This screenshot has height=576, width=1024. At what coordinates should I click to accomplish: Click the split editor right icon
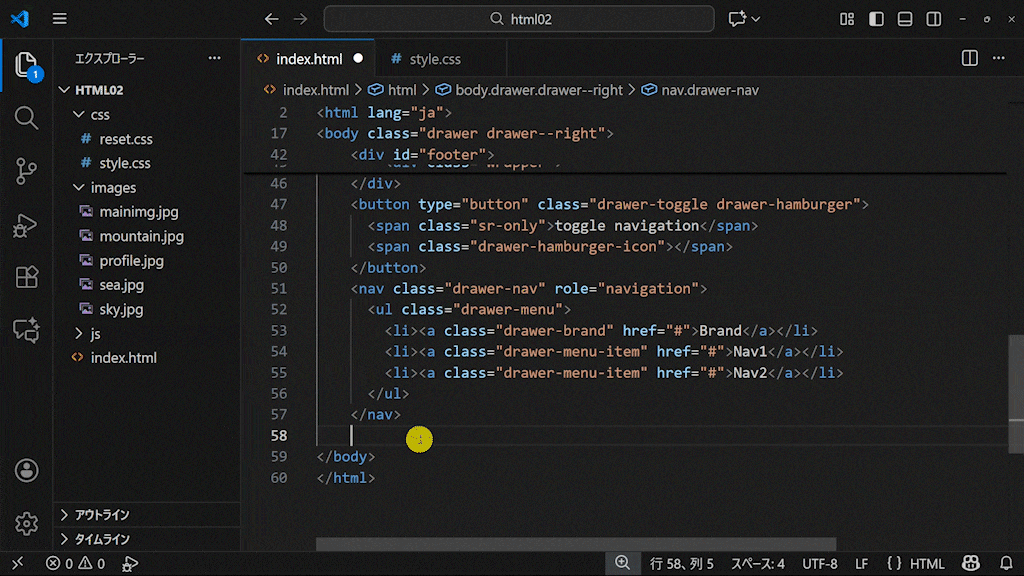969,59
